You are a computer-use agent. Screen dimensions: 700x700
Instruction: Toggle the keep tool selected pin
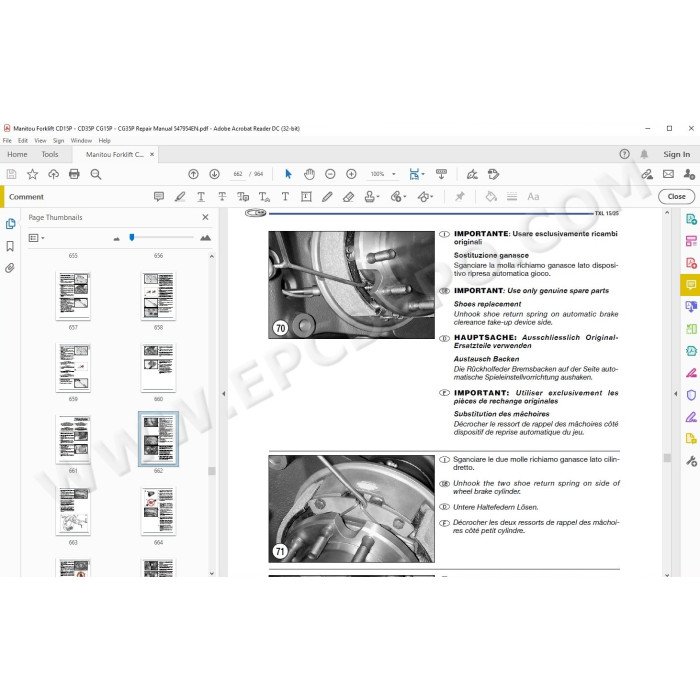pyautogui.click(x=459, y=196)
